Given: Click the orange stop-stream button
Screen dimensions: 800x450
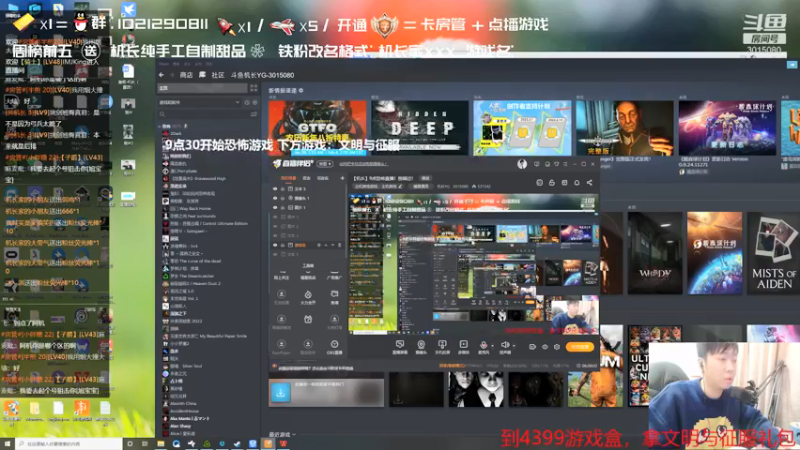Looking at the screenshot, I should tap(580, 347).
